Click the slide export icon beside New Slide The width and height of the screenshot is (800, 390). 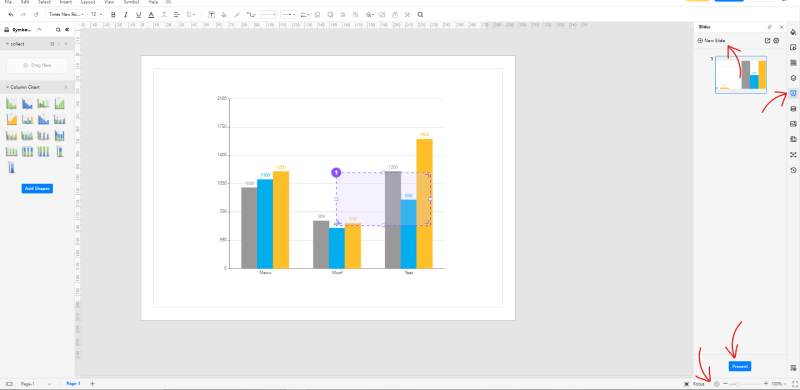pyautogui.click(x=767, y=40)
